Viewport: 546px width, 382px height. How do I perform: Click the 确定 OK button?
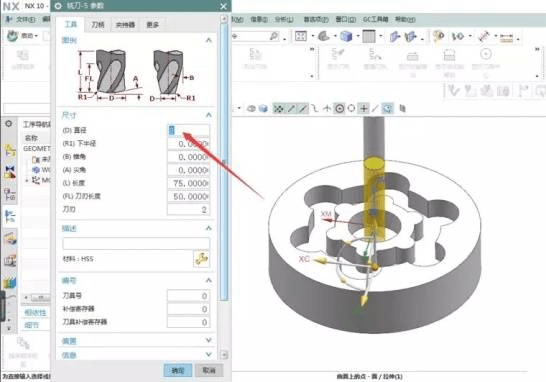click(x=178, y=370)
